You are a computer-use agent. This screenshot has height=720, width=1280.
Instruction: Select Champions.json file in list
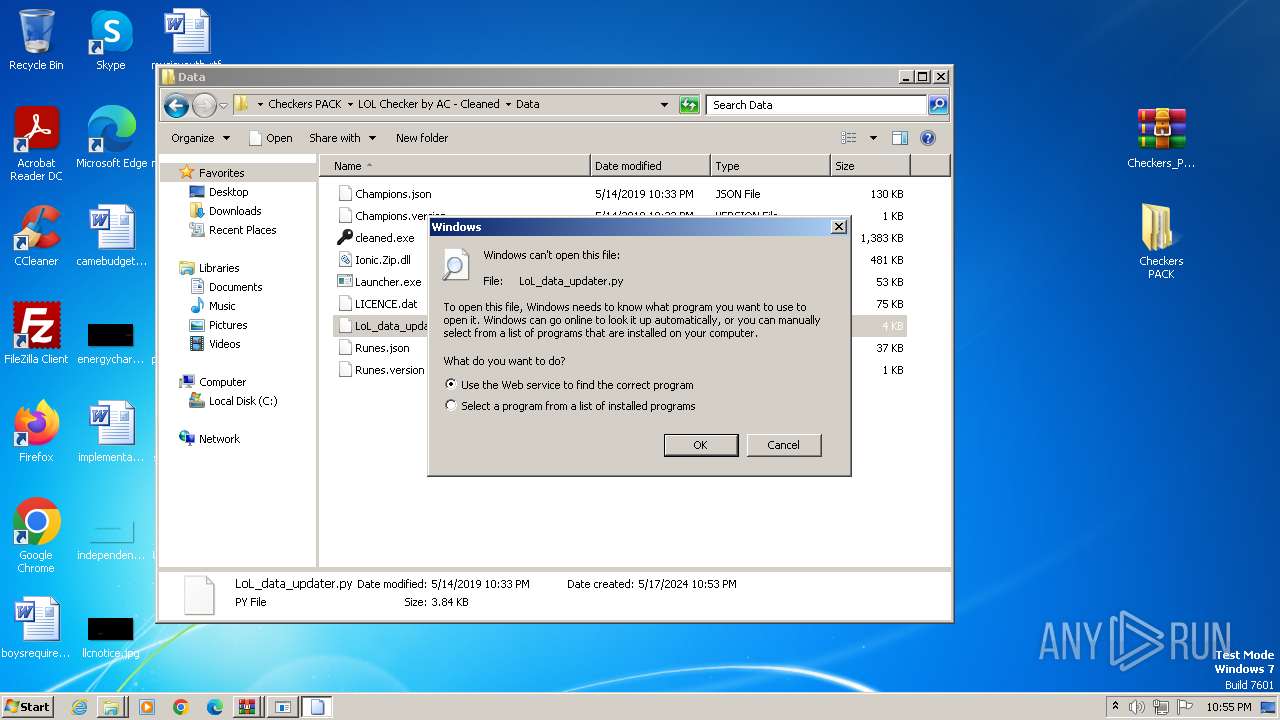[x=393, y=194]
